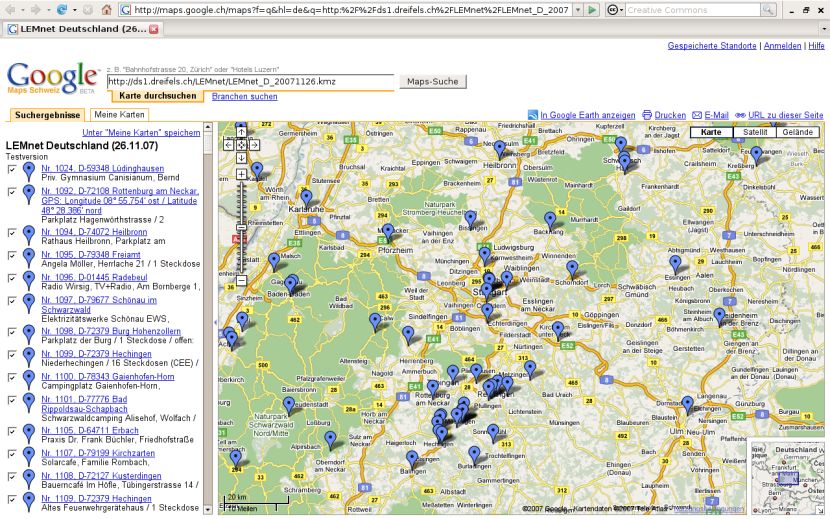Viewport: 830px width, 519px height.
Task: Open the Branchen suchen link
Action: [245, 96]
